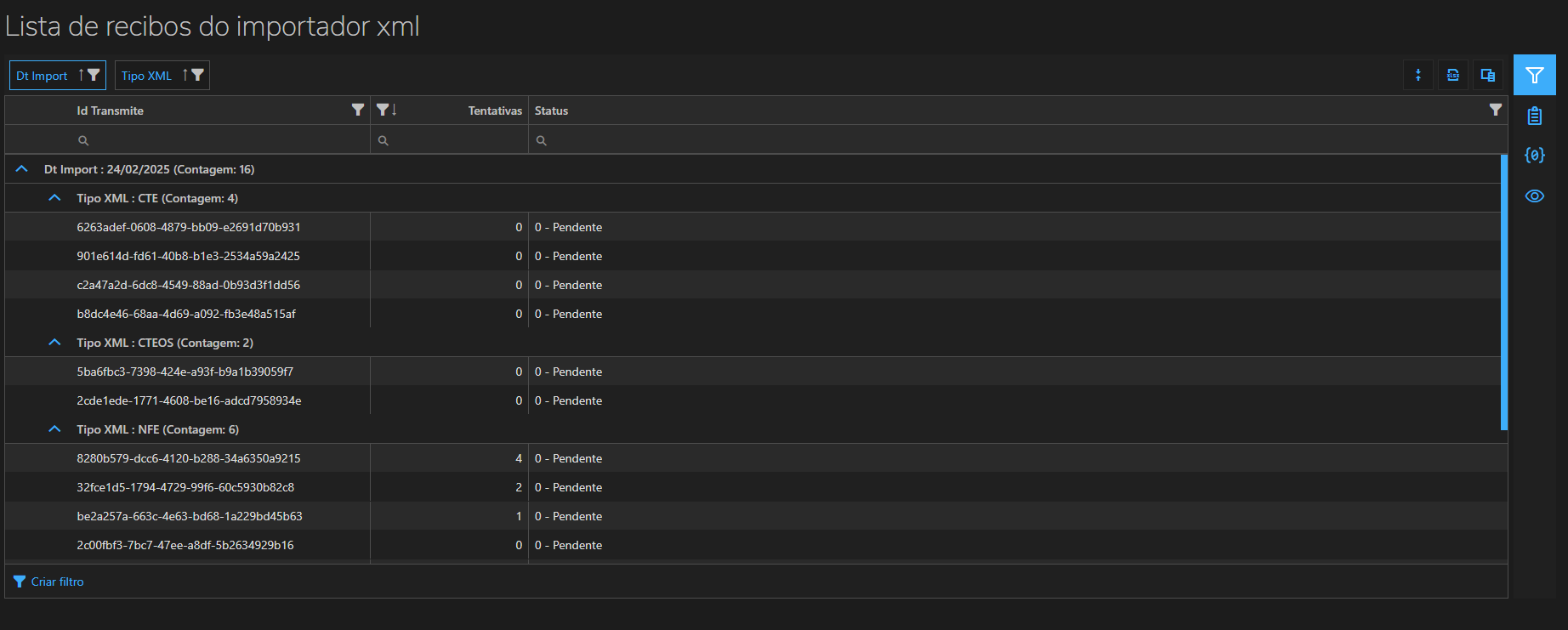This screenshot has height=630, width=1568.
Task: Click the highlighted funnel filter button
Action: pyautogui.click(x=1534, y=76)
